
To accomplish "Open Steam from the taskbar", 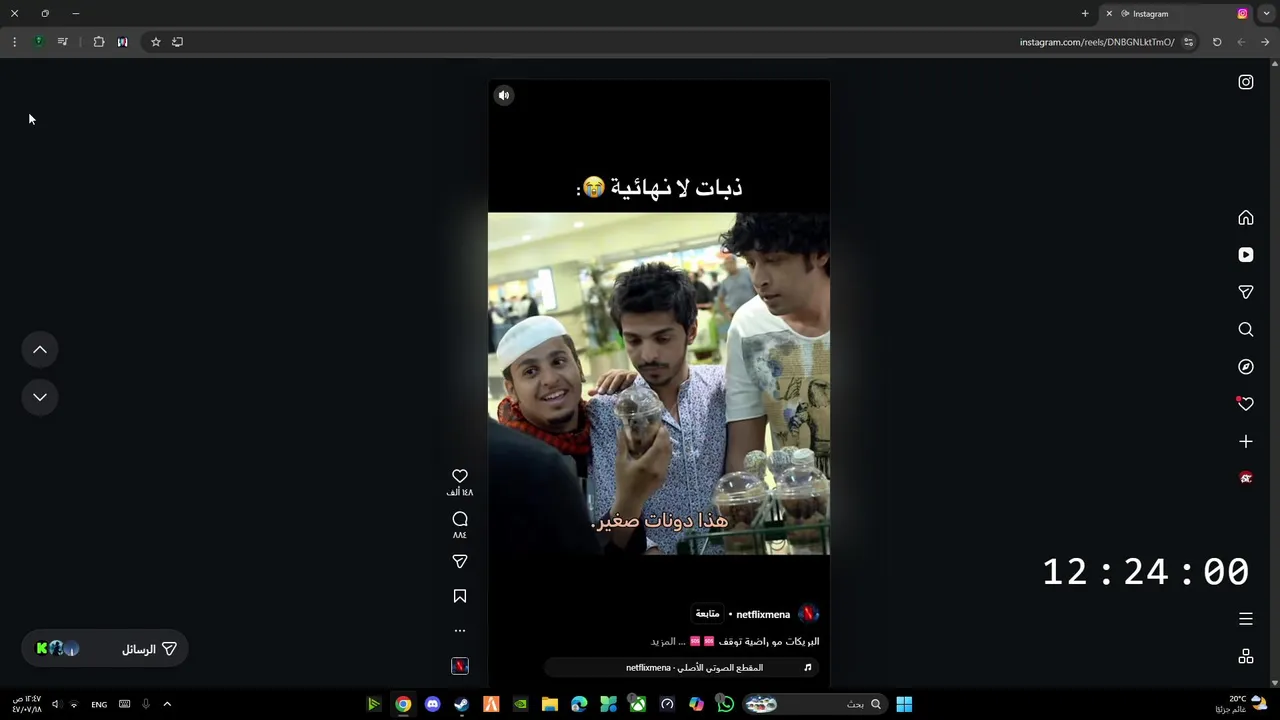I will coord(462,704).
